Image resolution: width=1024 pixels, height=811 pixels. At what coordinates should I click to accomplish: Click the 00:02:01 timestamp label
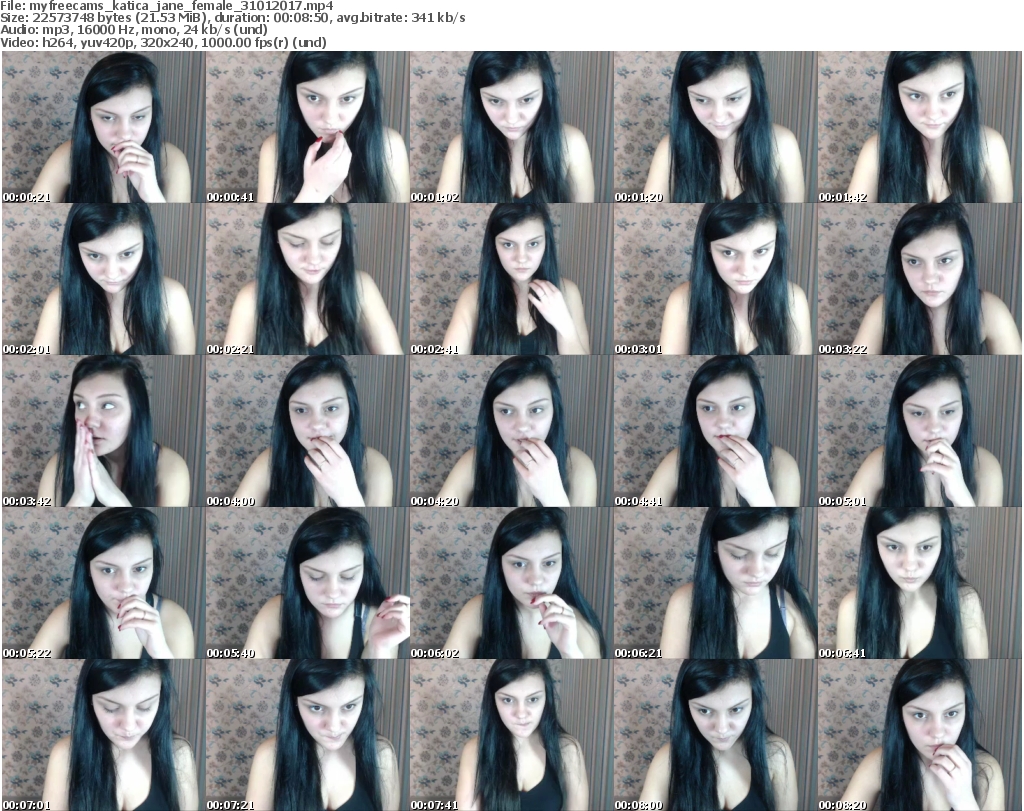(x=27, y=349)
